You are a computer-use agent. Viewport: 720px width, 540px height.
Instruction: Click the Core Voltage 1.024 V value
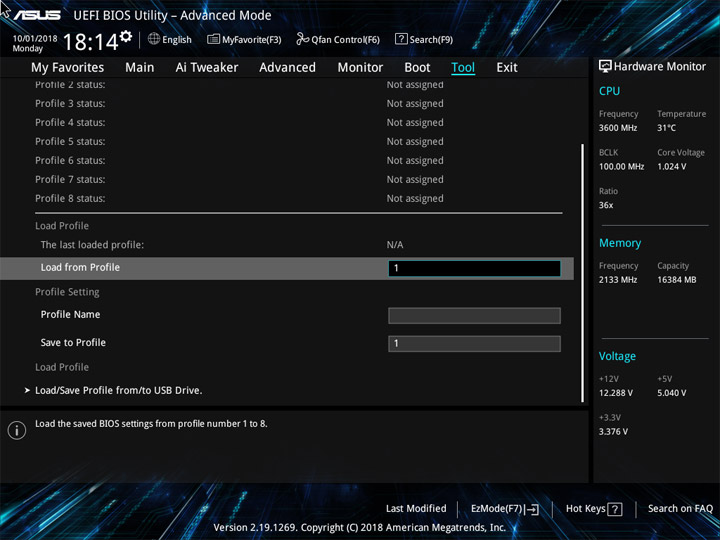[672, 166]
